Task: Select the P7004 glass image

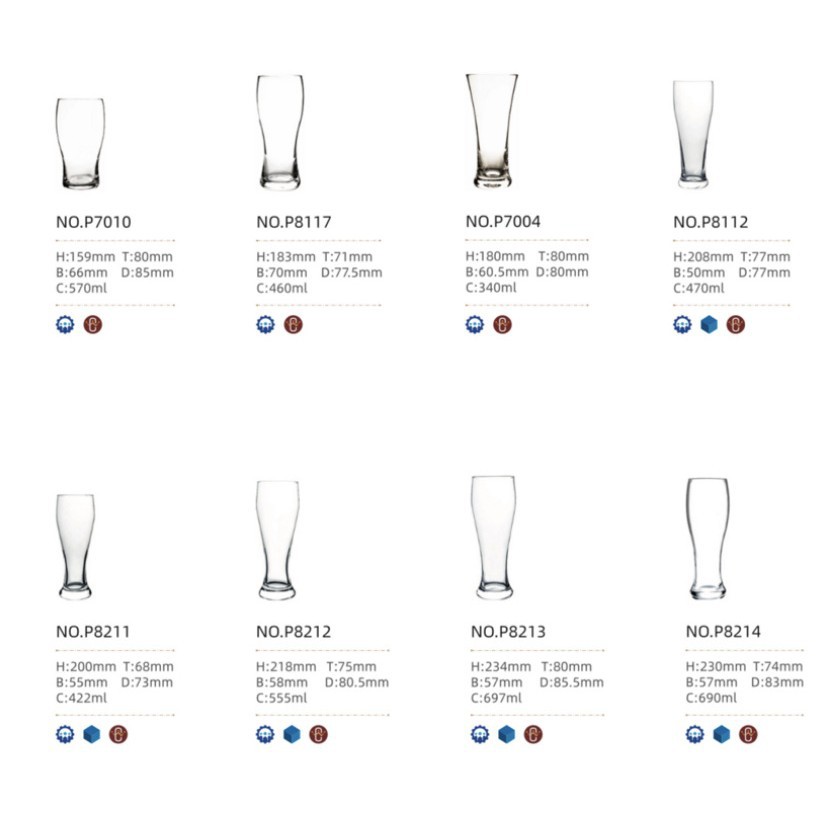Action: tap(491, 130)
